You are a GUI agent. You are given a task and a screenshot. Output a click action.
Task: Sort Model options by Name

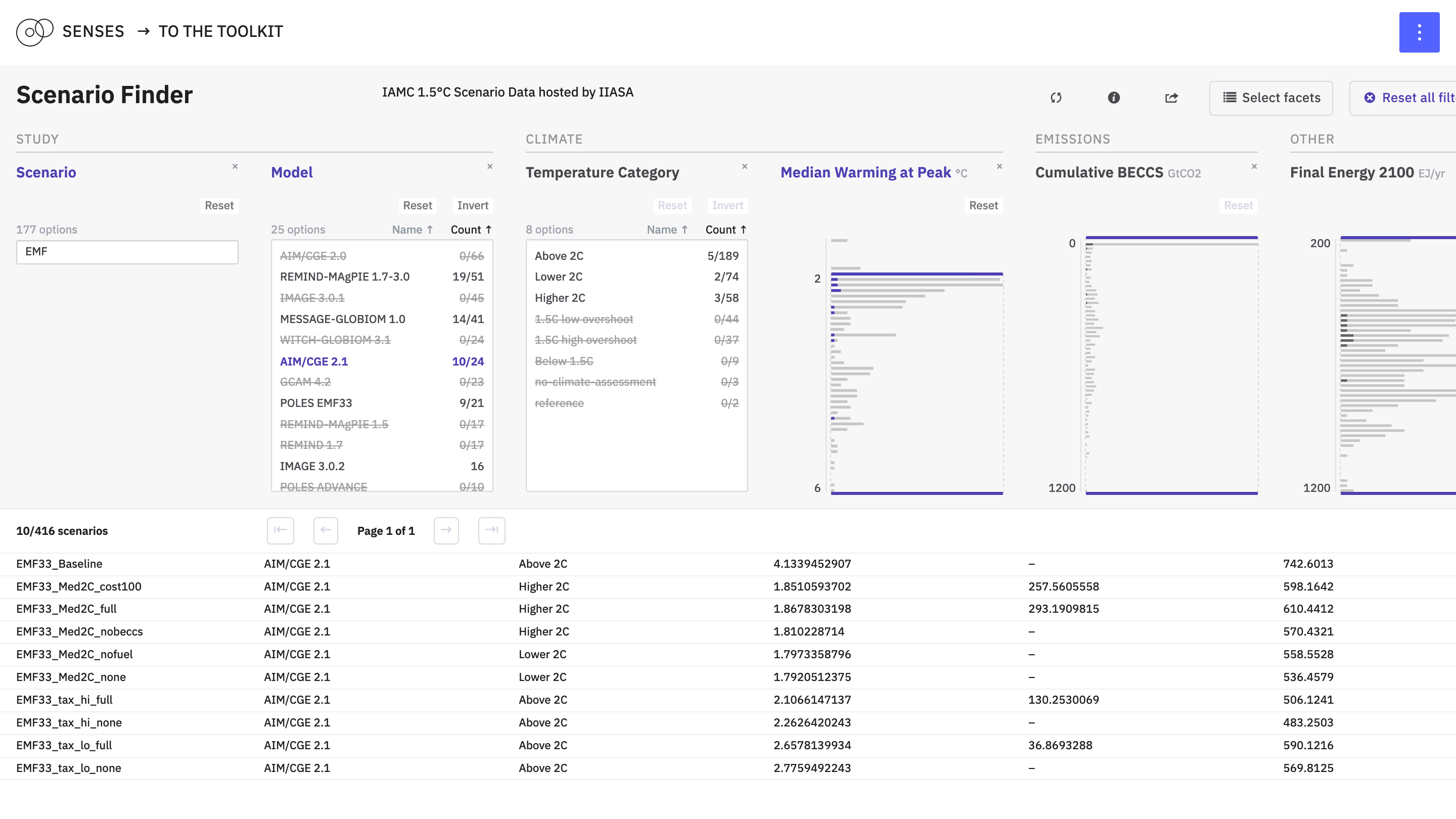[x=412, y=230]
